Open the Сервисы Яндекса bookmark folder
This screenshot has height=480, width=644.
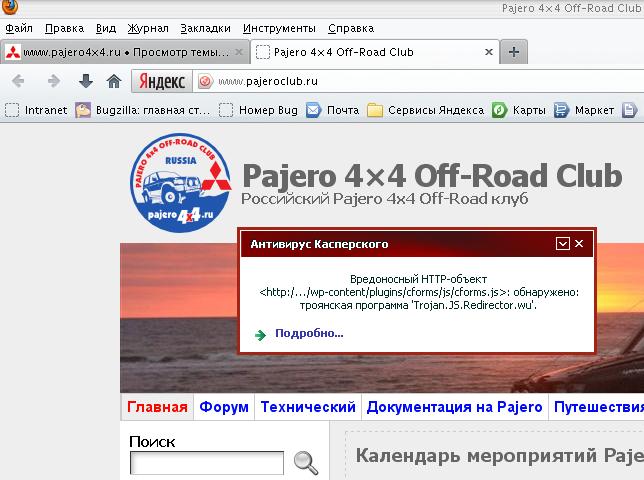pos(425,110)
